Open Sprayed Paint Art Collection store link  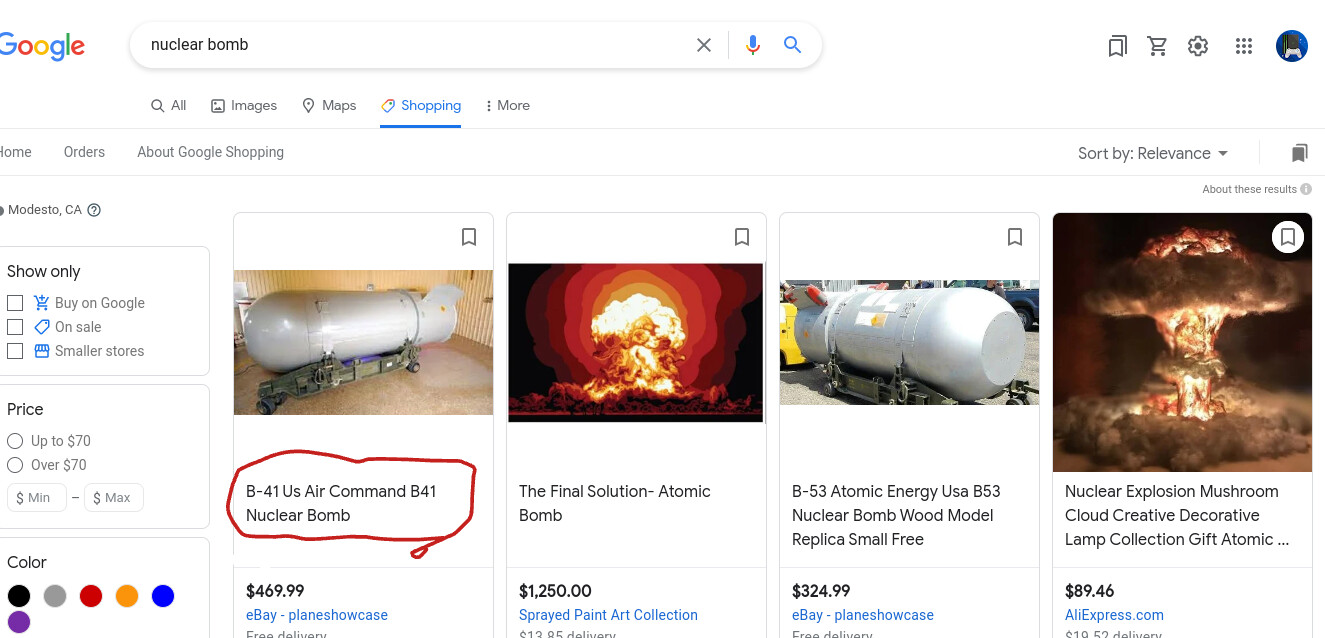point(608,615)
